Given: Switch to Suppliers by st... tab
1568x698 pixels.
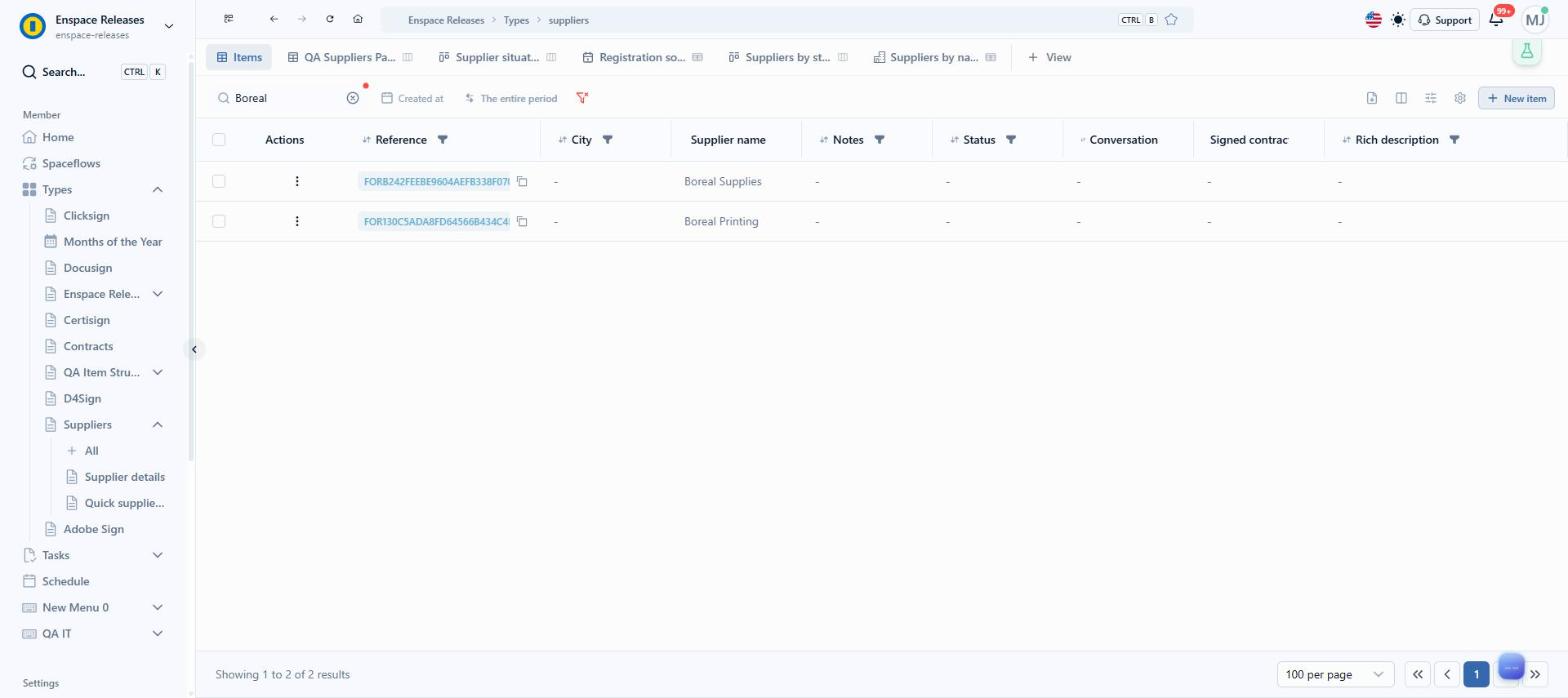Looking at the screenshot, I should tap(788, 57).
